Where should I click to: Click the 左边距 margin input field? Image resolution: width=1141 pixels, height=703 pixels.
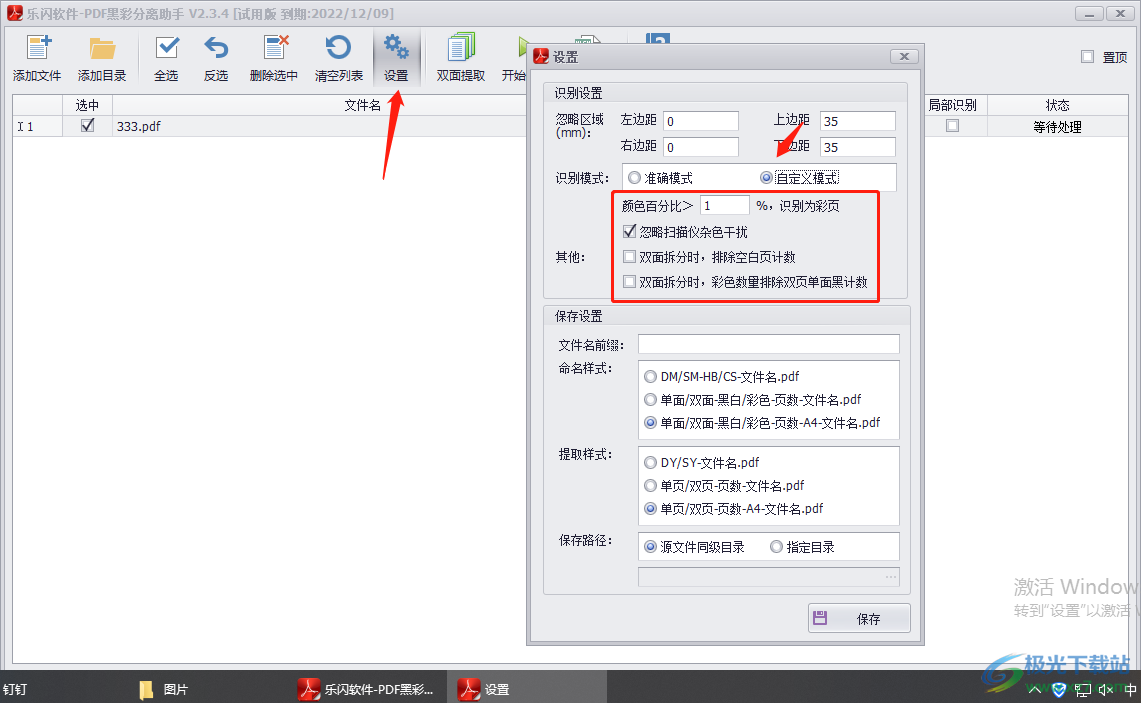point(701,121)
